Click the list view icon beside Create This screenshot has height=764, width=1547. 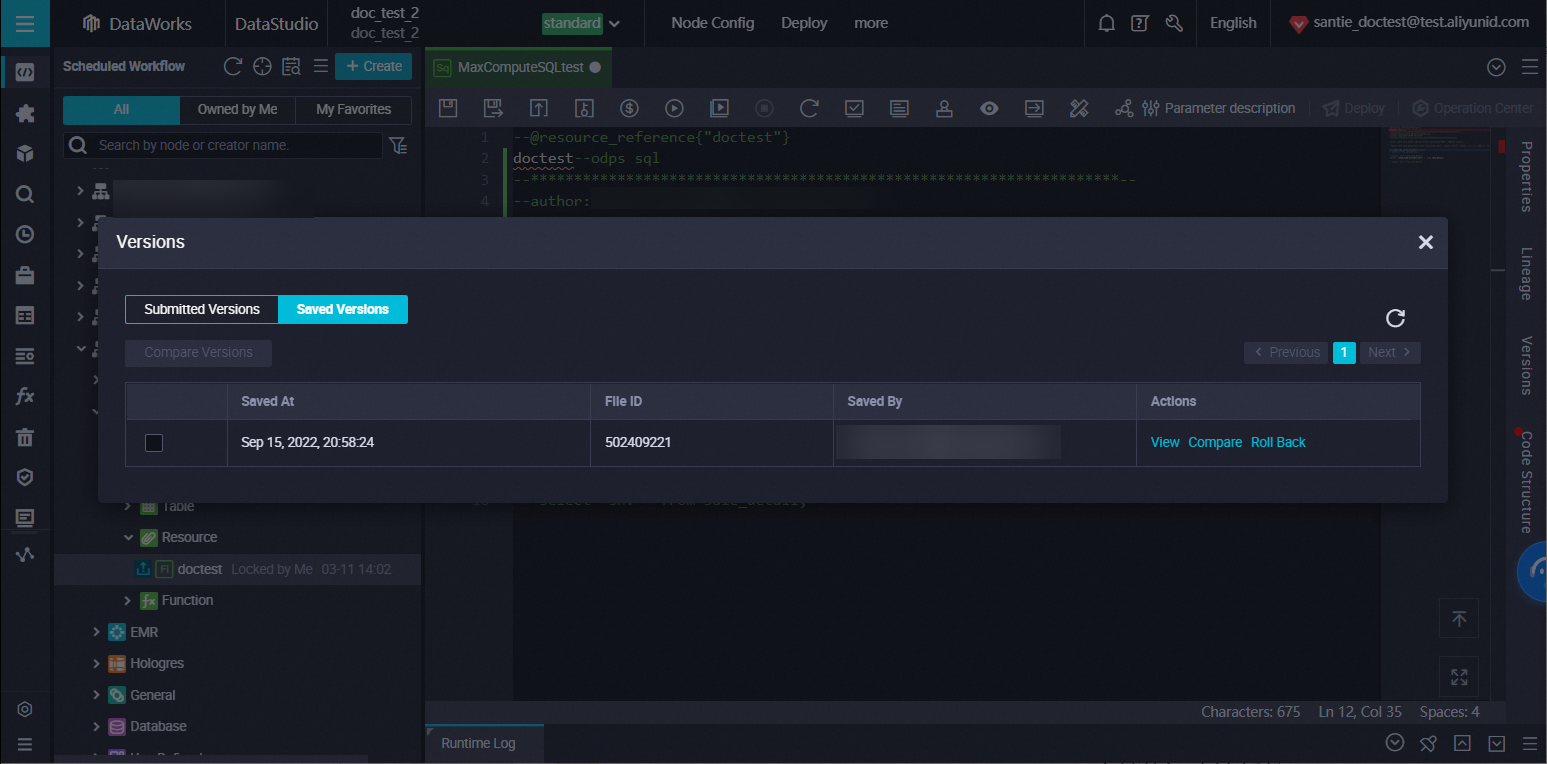pyautogui.click(x=321, y=66)
